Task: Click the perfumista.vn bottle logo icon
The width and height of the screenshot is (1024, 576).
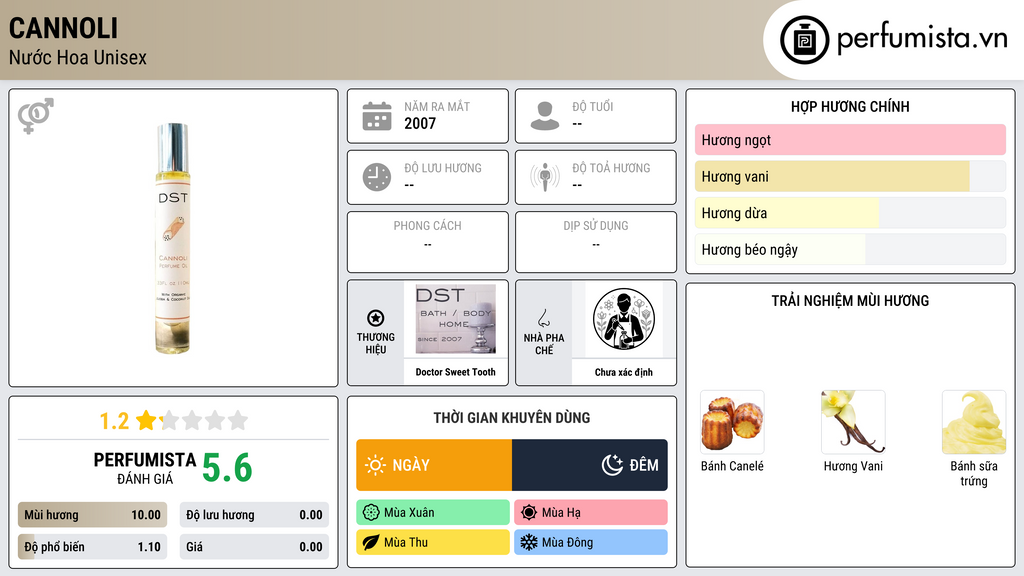Action: (x=804, y=40)
